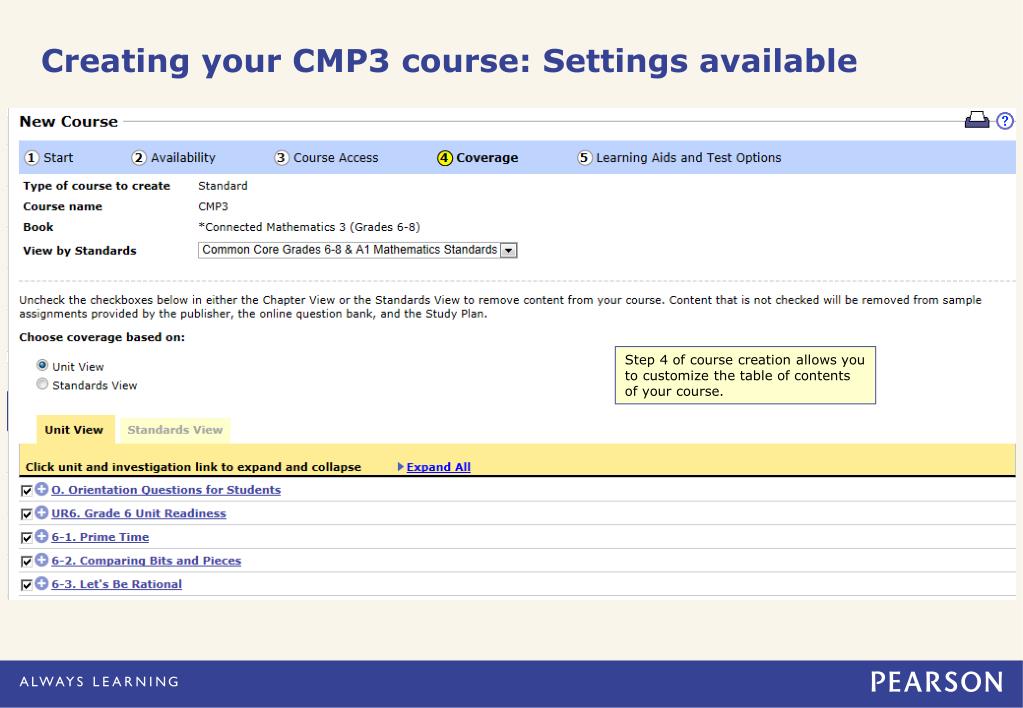Screen dimensions: 1023x708
Task: Expand 6-2 Comparing Bits and Pieces plus icon
Action: [42, 560]
